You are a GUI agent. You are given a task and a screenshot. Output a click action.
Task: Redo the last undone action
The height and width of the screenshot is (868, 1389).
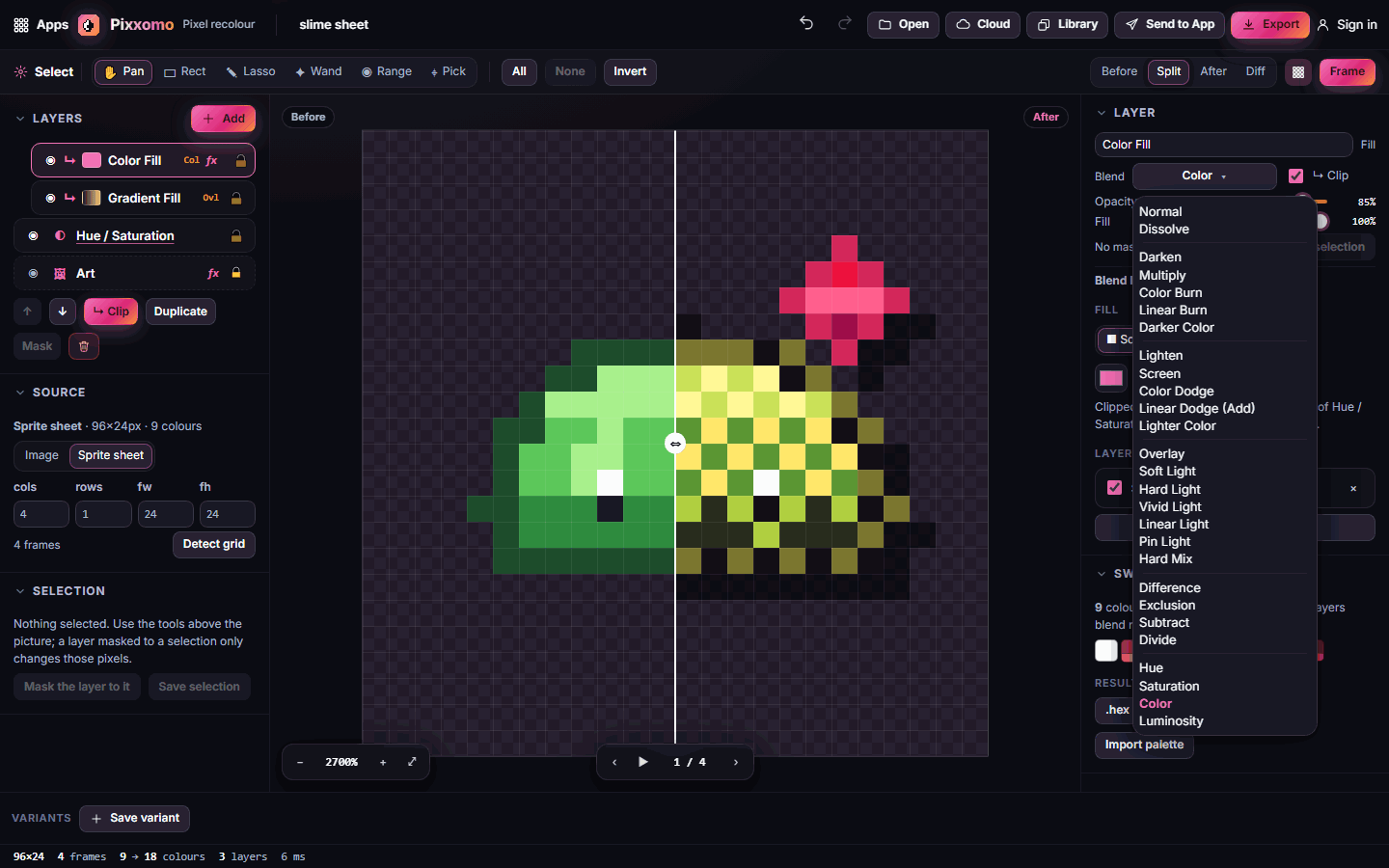[x=845, y=24]
